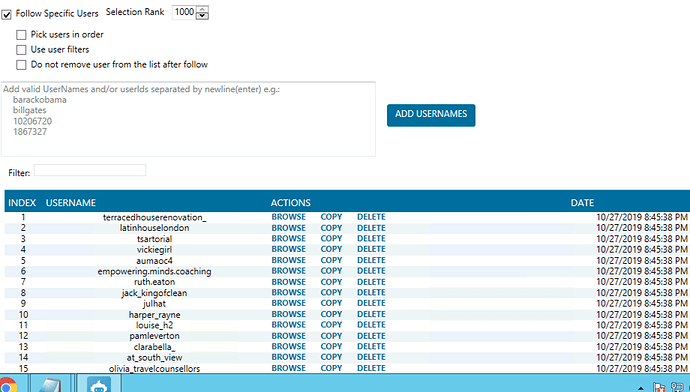Copy username aumaoc4
The height and width of the screenshot is (392, 690).
tap(331, 260)
